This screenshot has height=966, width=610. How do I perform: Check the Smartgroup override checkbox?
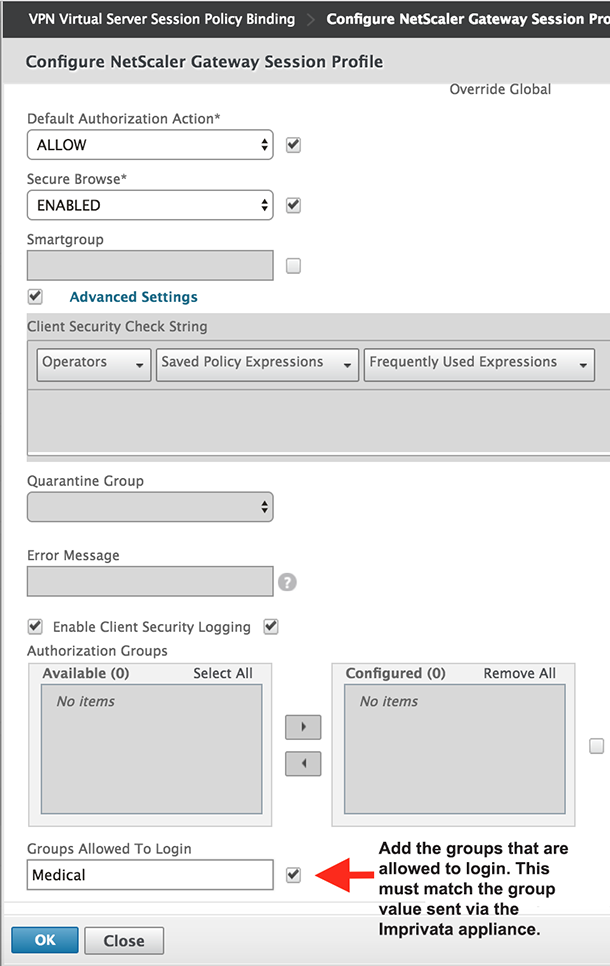[293, 266]
